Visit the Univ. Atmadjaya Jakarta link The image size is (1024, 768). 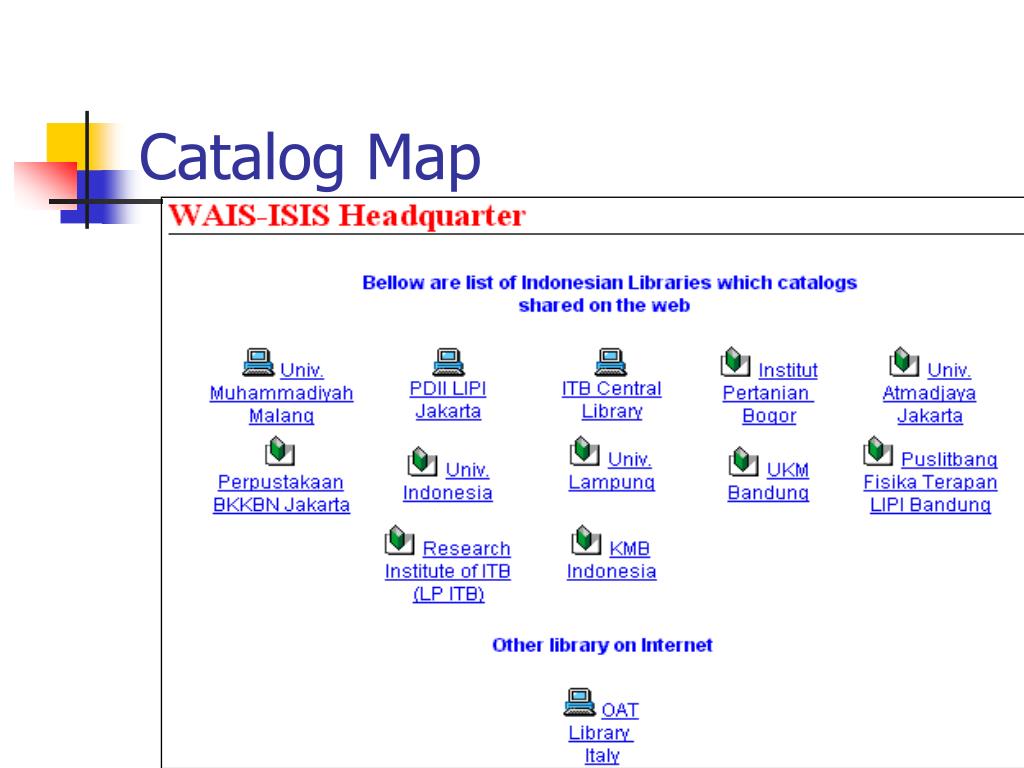tap(929, 393)
